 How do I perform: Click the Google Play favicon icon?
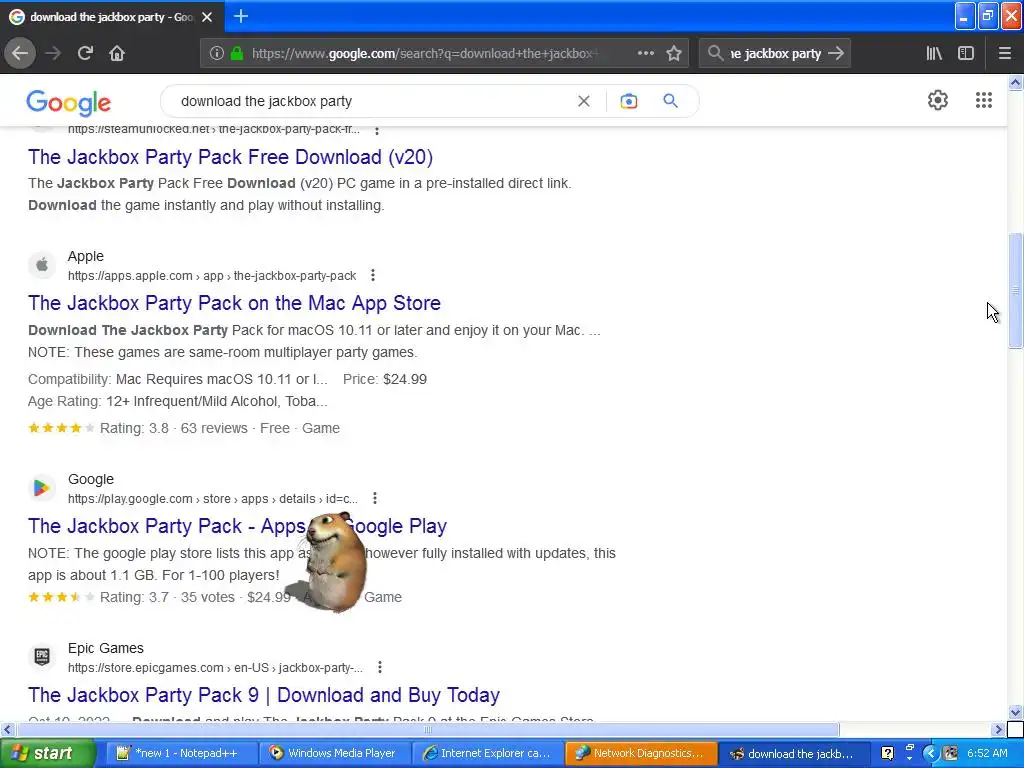pos(42,488)
